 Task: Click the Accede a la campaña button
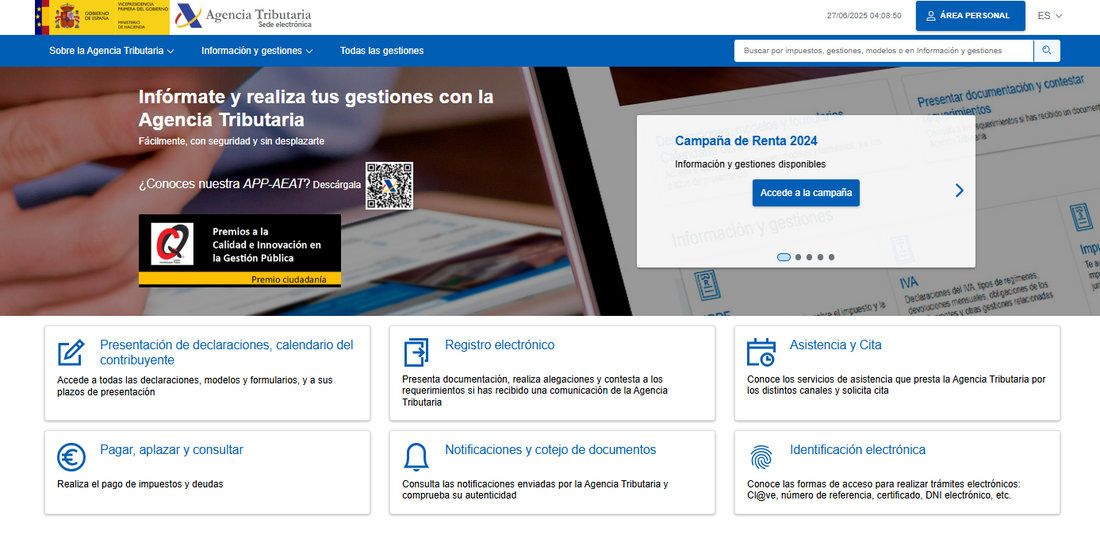(806, 193)
